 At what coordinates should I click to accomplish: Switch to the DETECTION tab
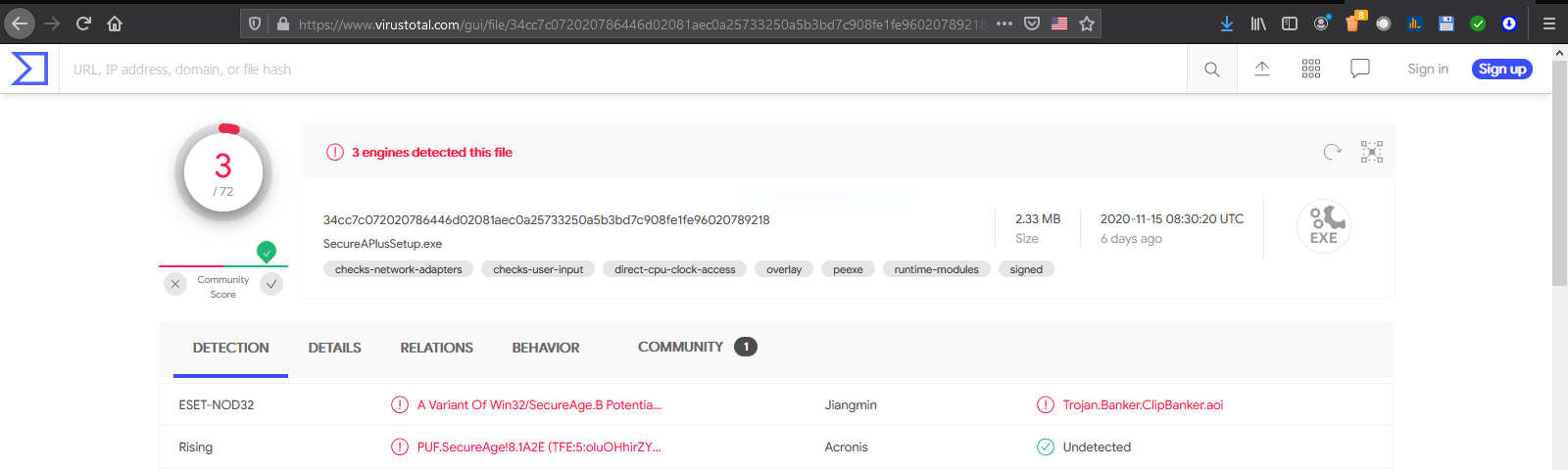pos(230,348)
